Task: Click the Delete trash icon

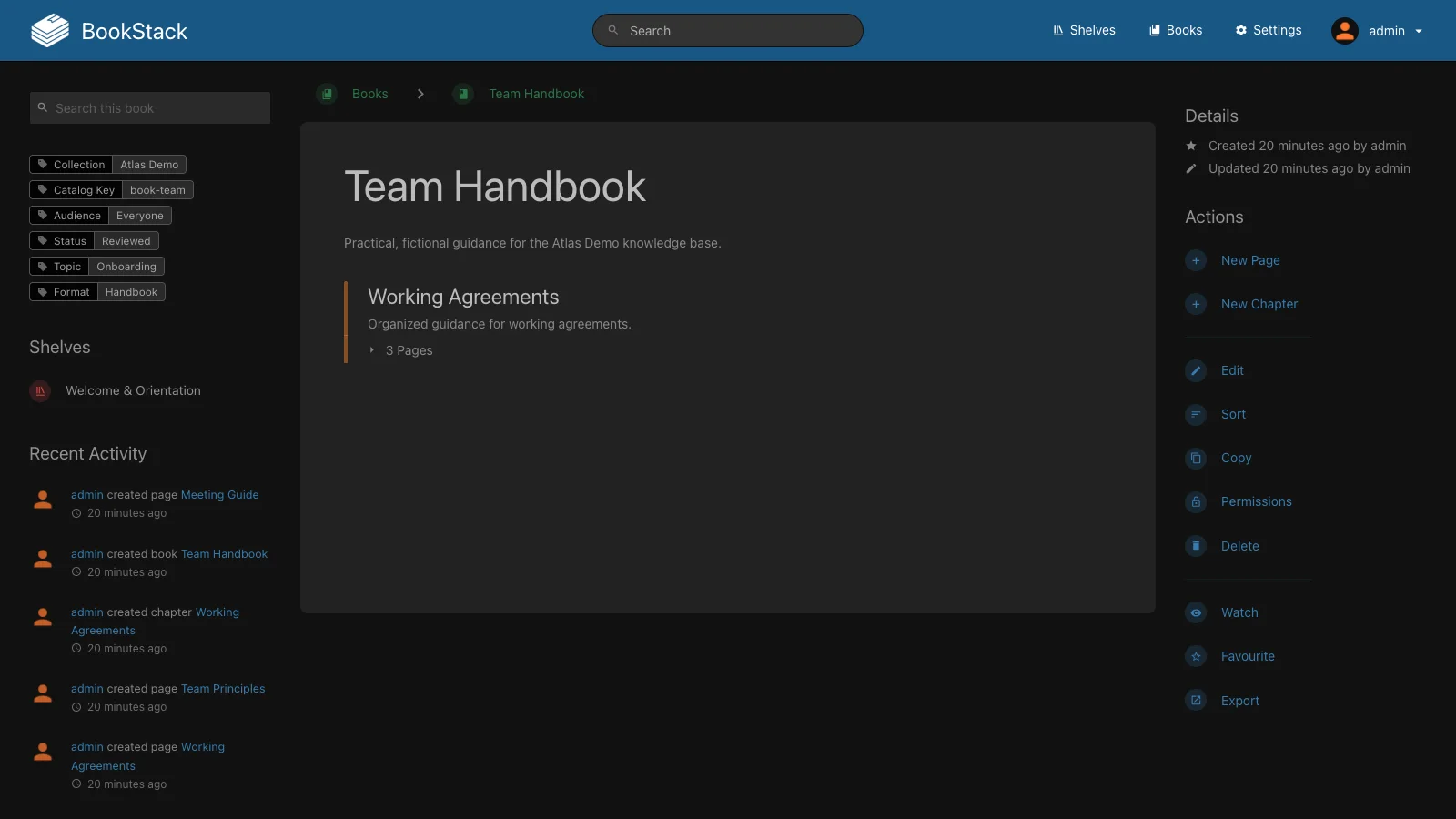Action: 1196,546
